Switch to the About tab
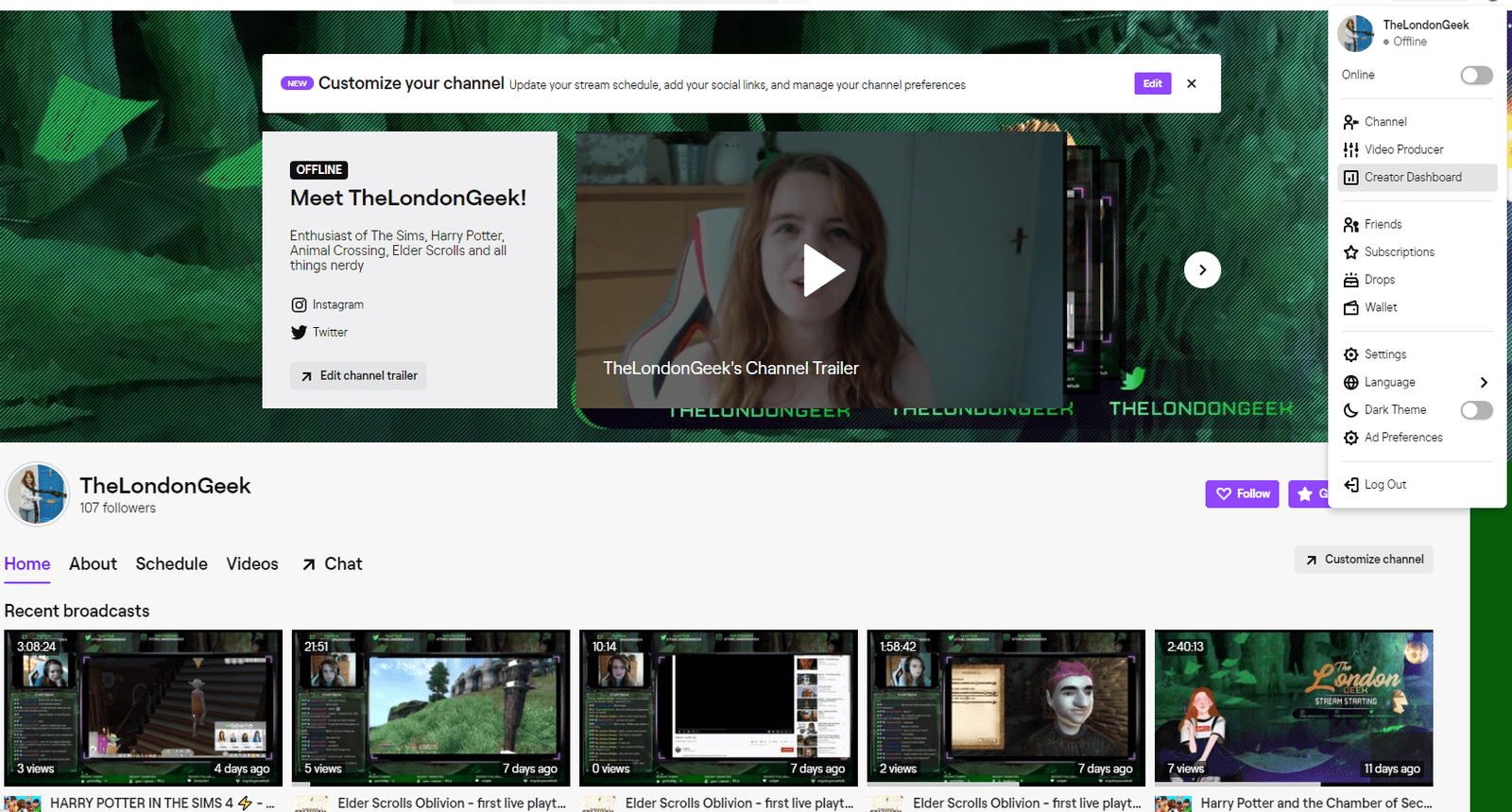This screenshot has height=812, width=1512. pyautogui.click(x=93, y=564)
